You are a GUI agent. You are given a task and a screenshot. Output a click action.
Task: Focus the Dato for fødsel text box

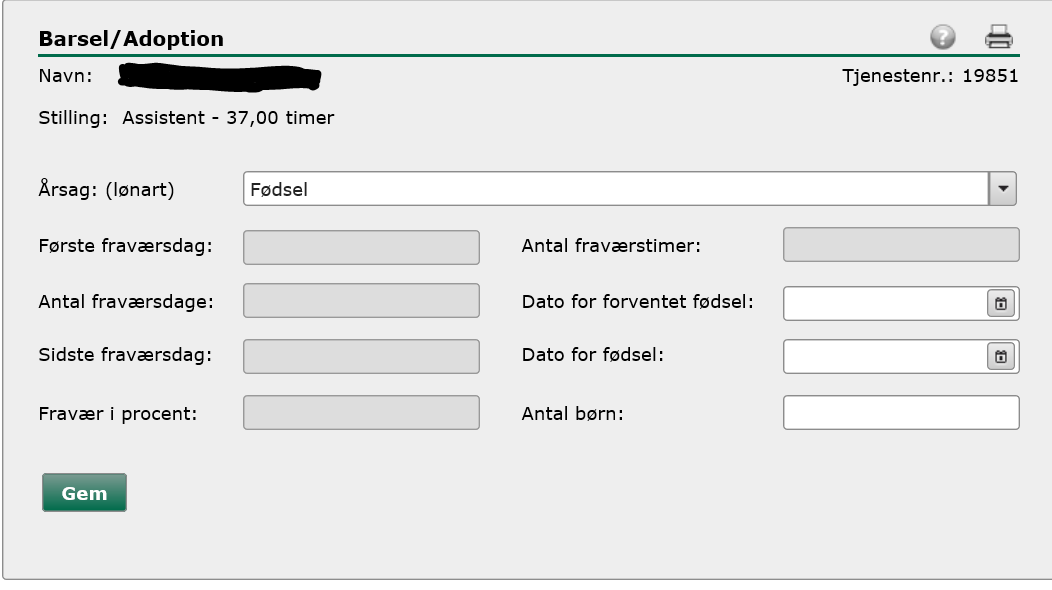(x=885, y=356)
